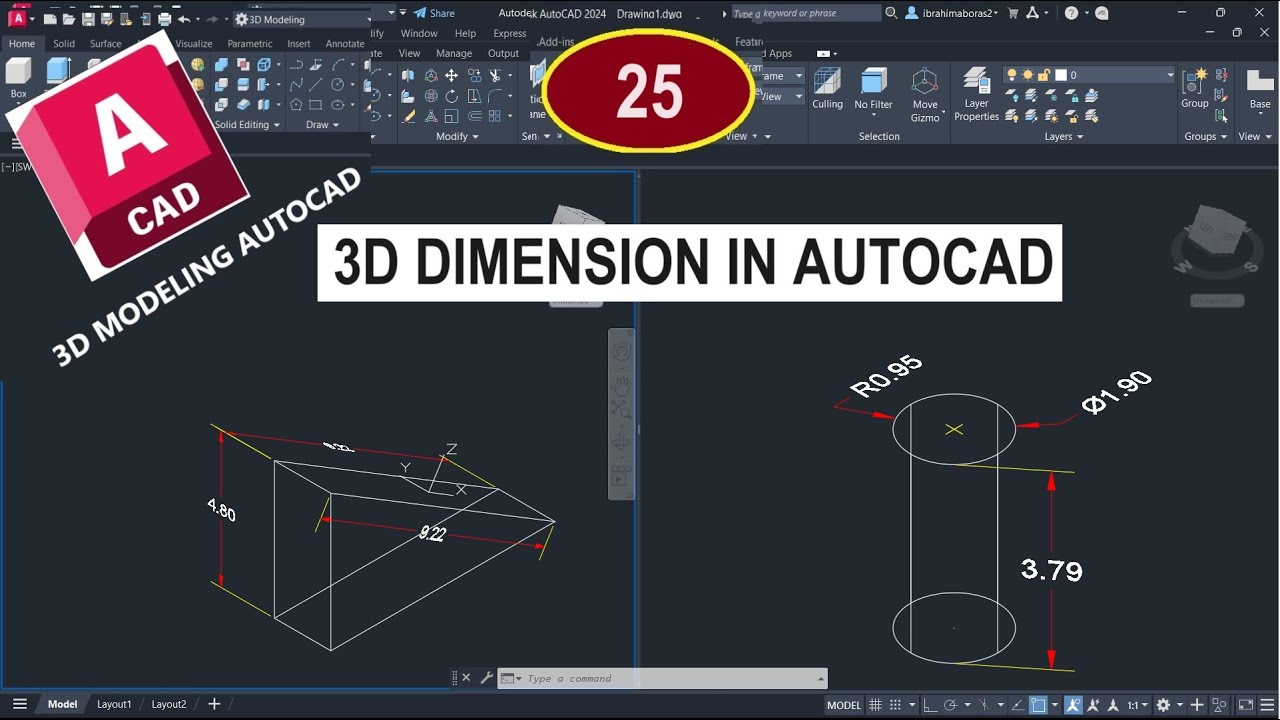Click the Save As icon
Image resolution: width=1280 pixels, height=720 pixels.
[107, 19]
